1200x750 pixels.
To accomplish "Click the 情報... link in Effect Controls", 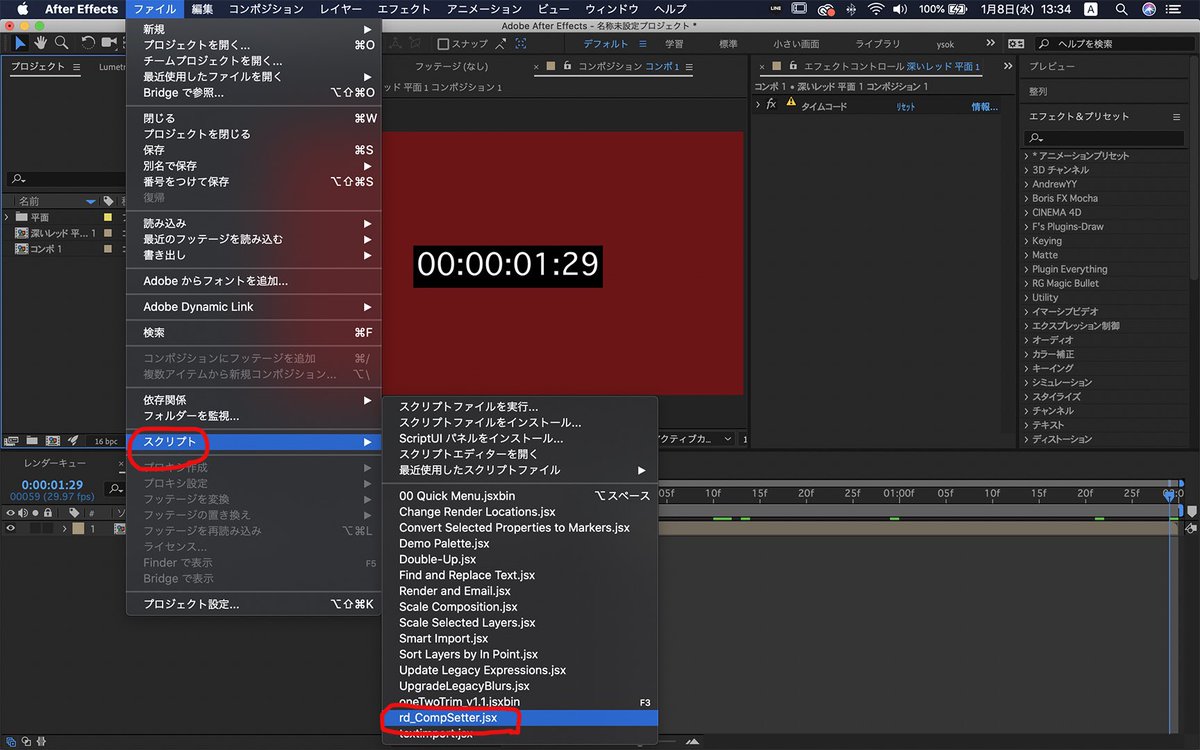I will pos(984,107).
